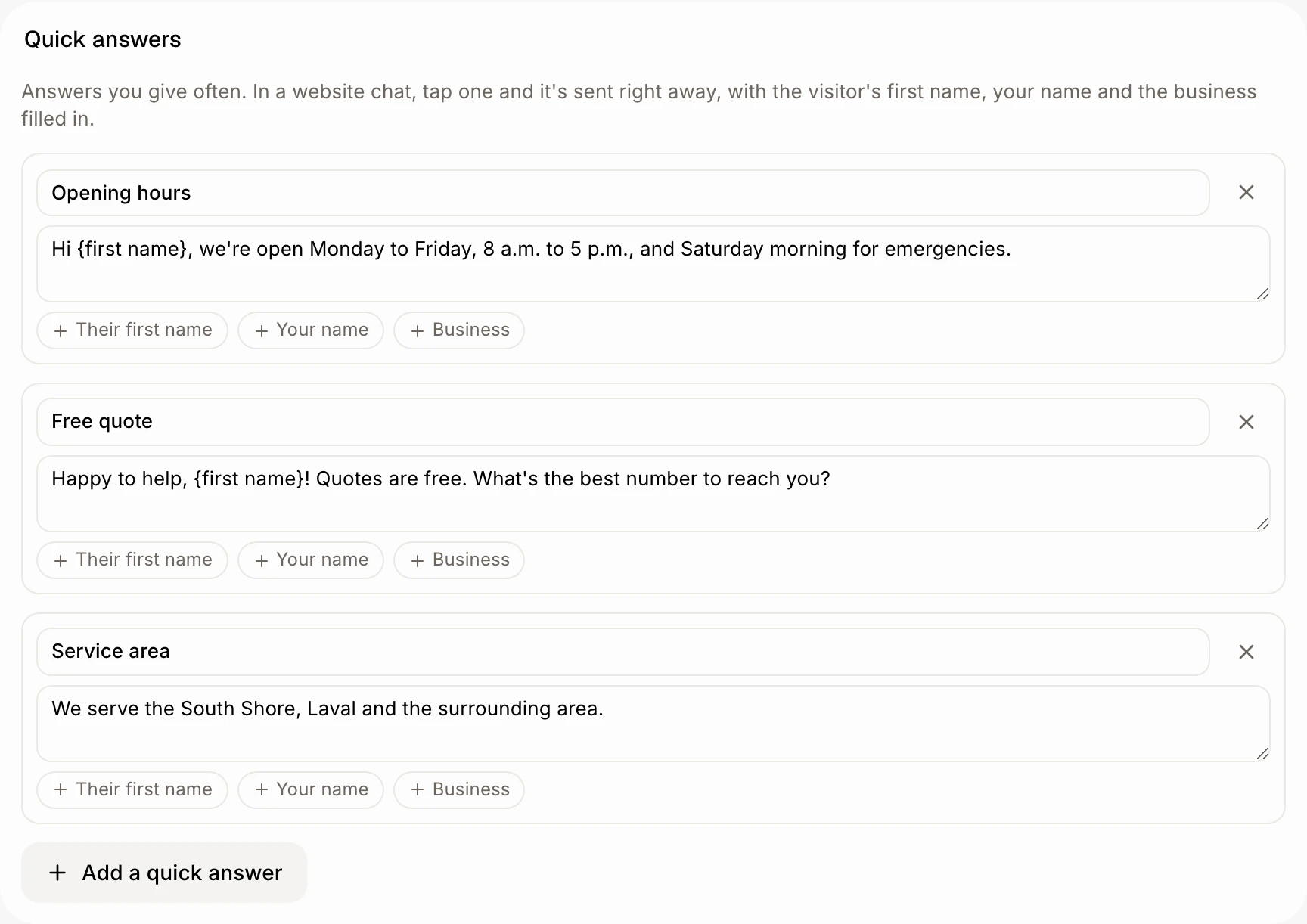Insert Business tag in Free quote answer
The height and width of the screenshot is (924, 1307).
click(x=459, y=560)
